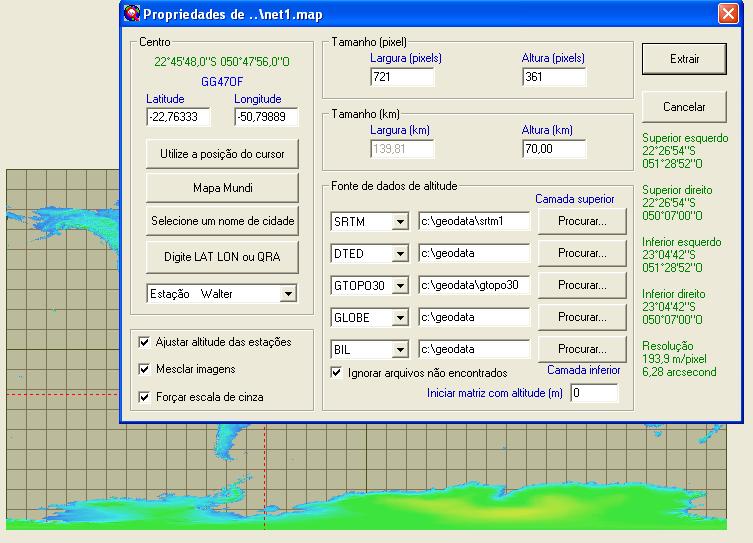Image resolution: width=753 pixels, height=543 pixels.
Task: Click Procurar button for BIL path
Action: (582, 349)
